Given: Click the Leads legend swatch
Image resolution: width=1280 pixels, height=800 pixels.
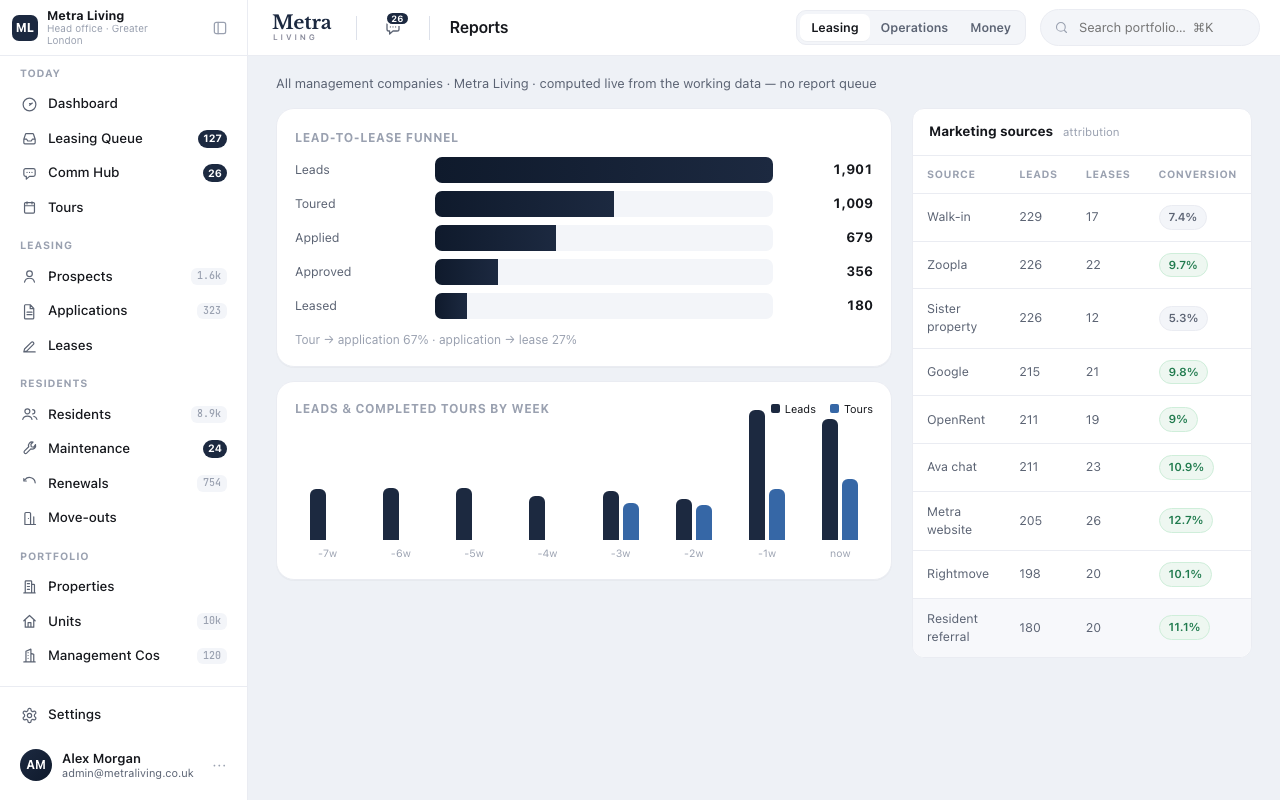Looking at the screenshot, I should (x=775, y=409).
